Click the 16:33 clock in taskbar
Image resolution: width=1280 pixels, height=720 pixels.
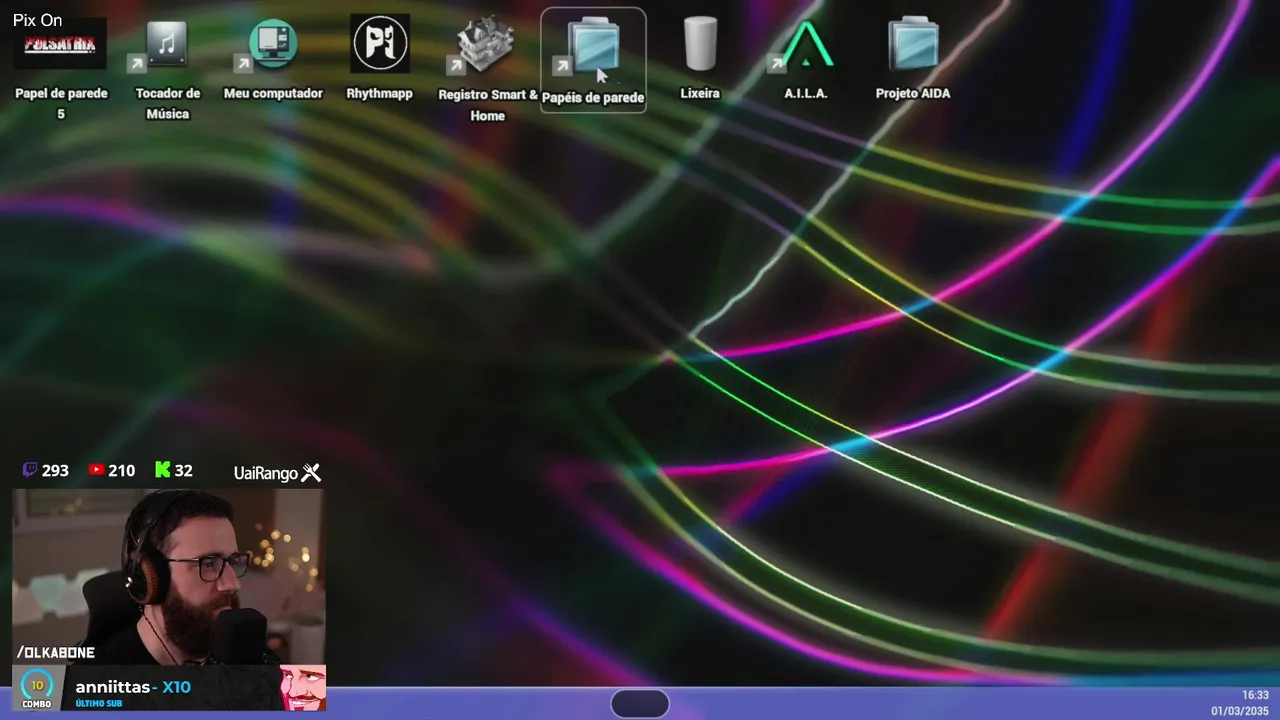[1255, 695]
